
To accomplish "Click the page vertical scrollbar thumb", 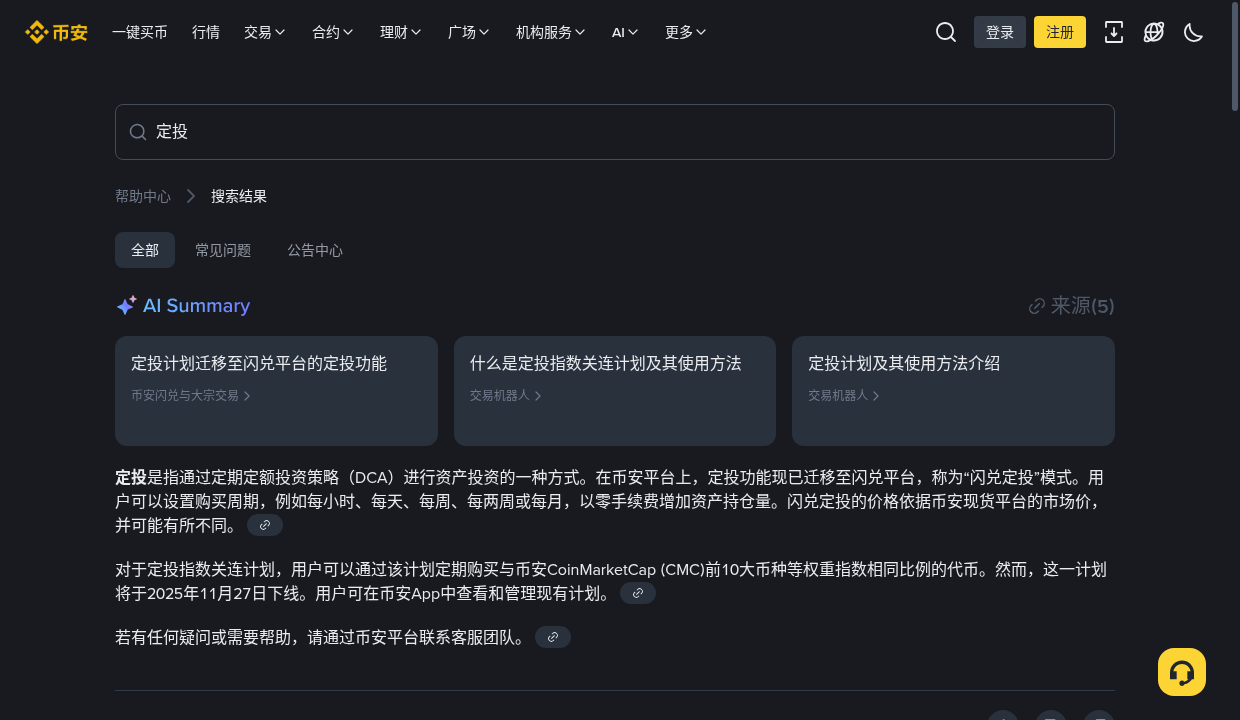I will (x=1234, y=55).
